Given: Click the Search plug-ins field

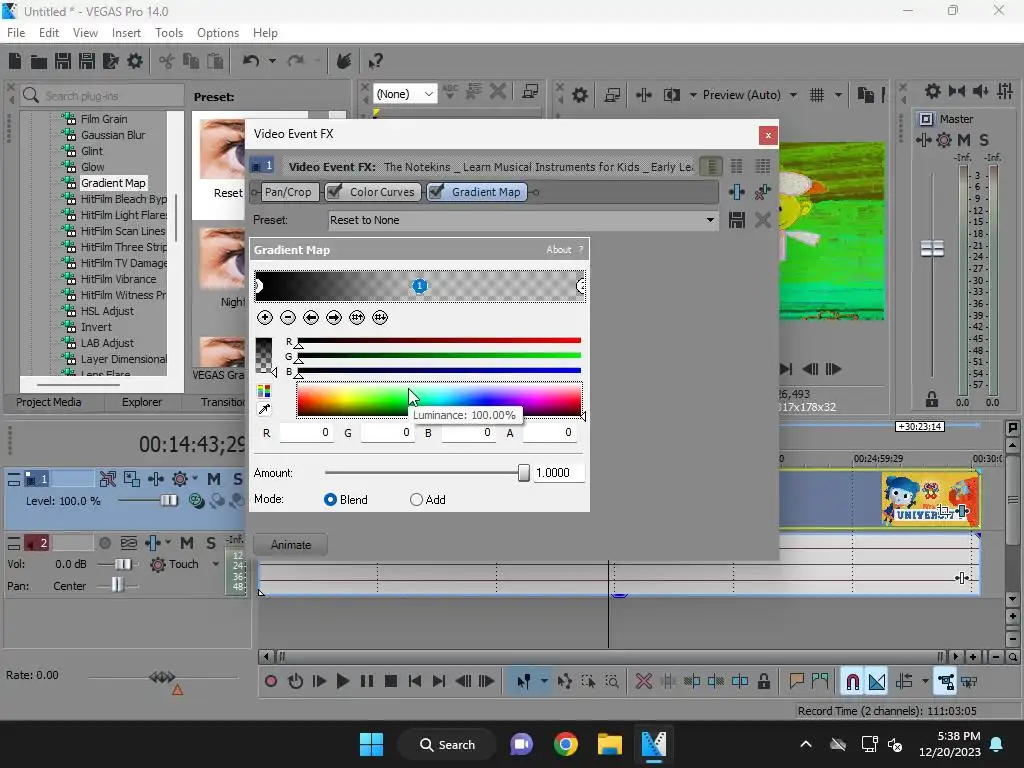Looking at the screenshot, I should point(103,96).
